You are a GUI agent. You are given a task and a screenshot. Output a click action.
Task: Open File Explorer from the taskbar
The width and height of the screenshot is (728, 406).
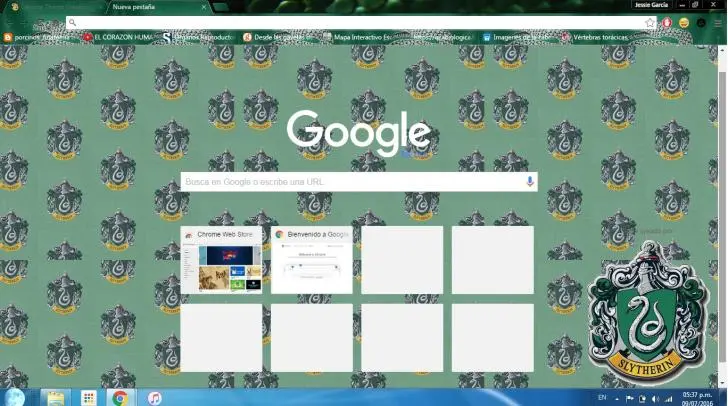click(54, 398)
